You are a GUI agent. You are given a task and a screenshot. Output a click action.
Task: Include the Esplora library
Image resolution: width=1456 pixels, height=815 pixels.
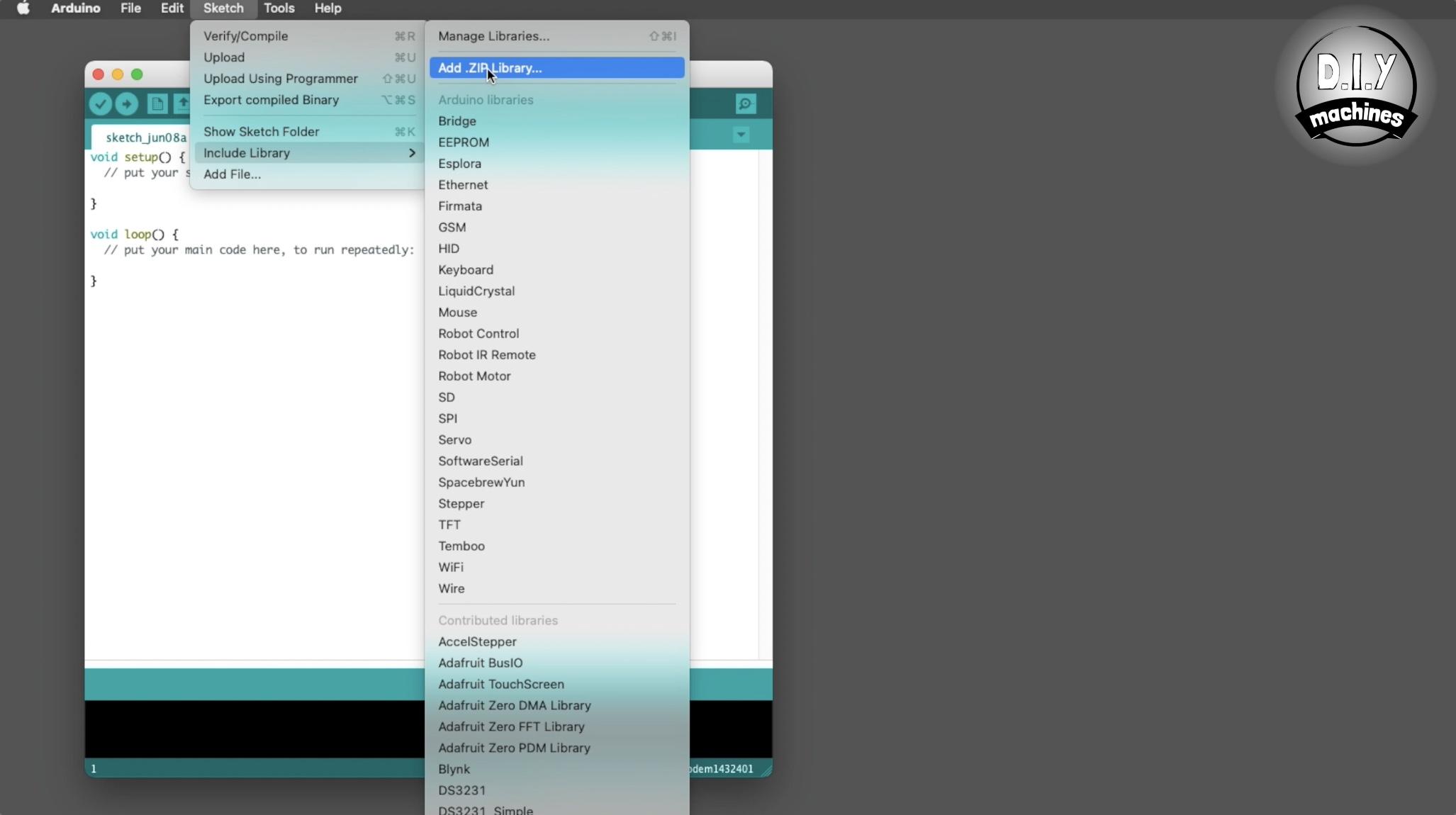point(556,164)
